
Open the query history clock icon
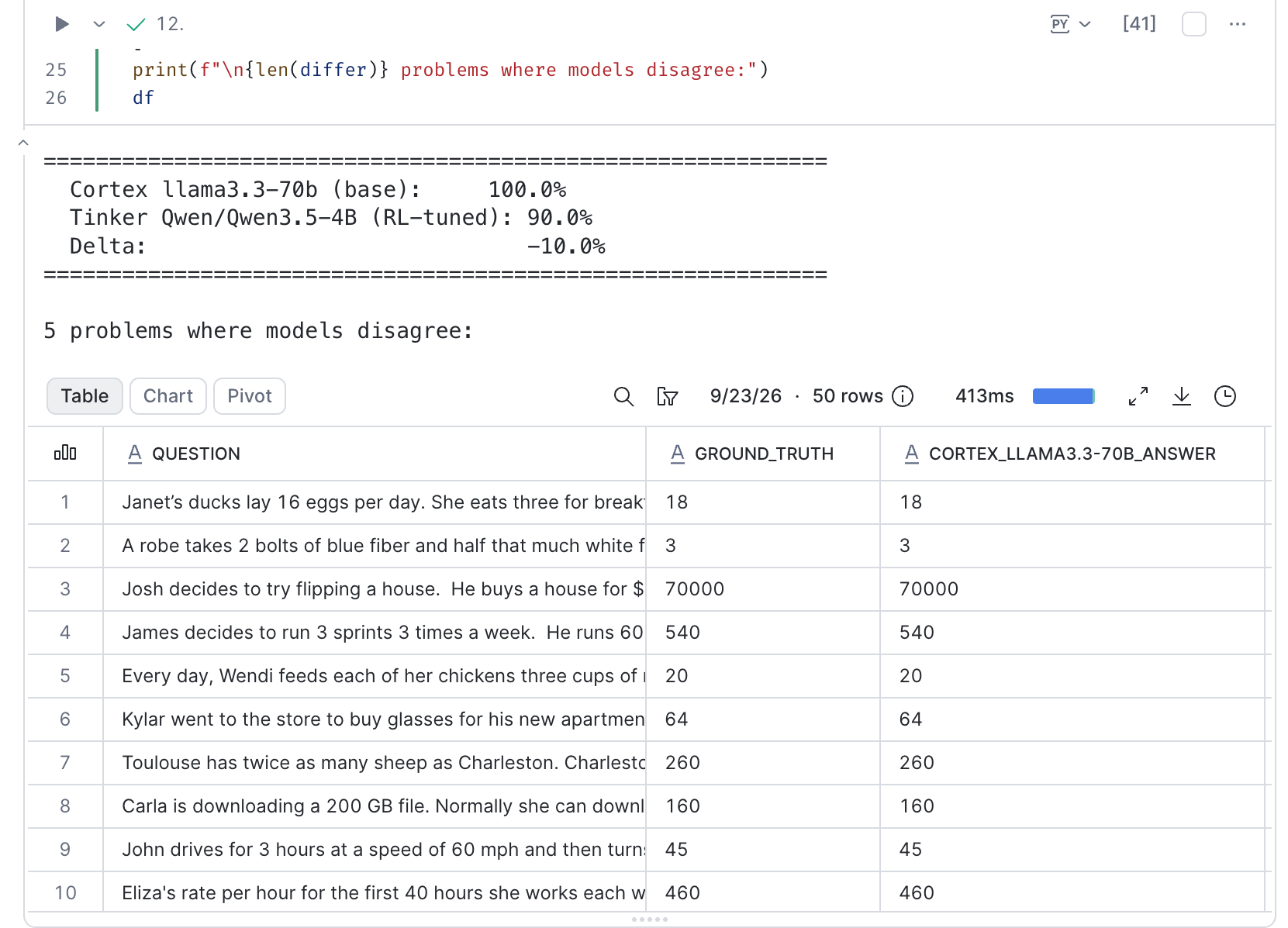[x=1225, y=396]
